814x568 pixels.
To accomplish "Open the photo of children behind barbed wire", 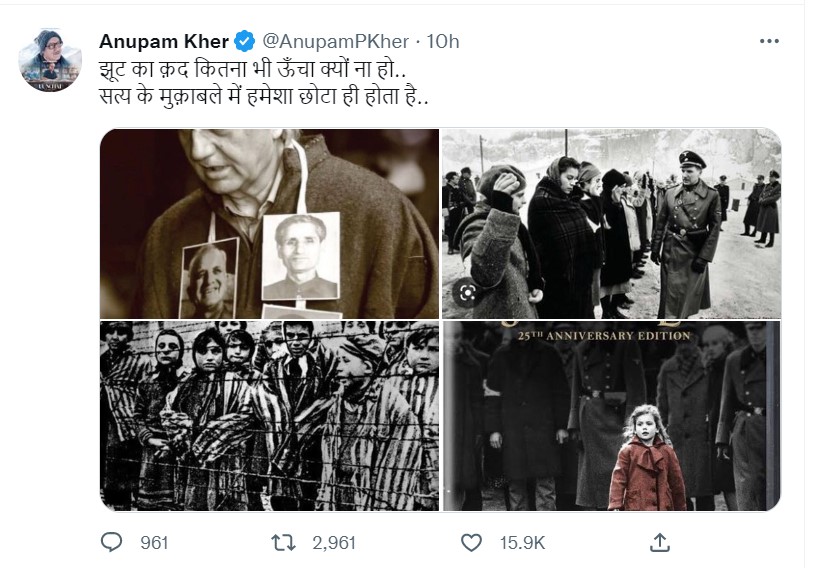I will tap(269, 415).
